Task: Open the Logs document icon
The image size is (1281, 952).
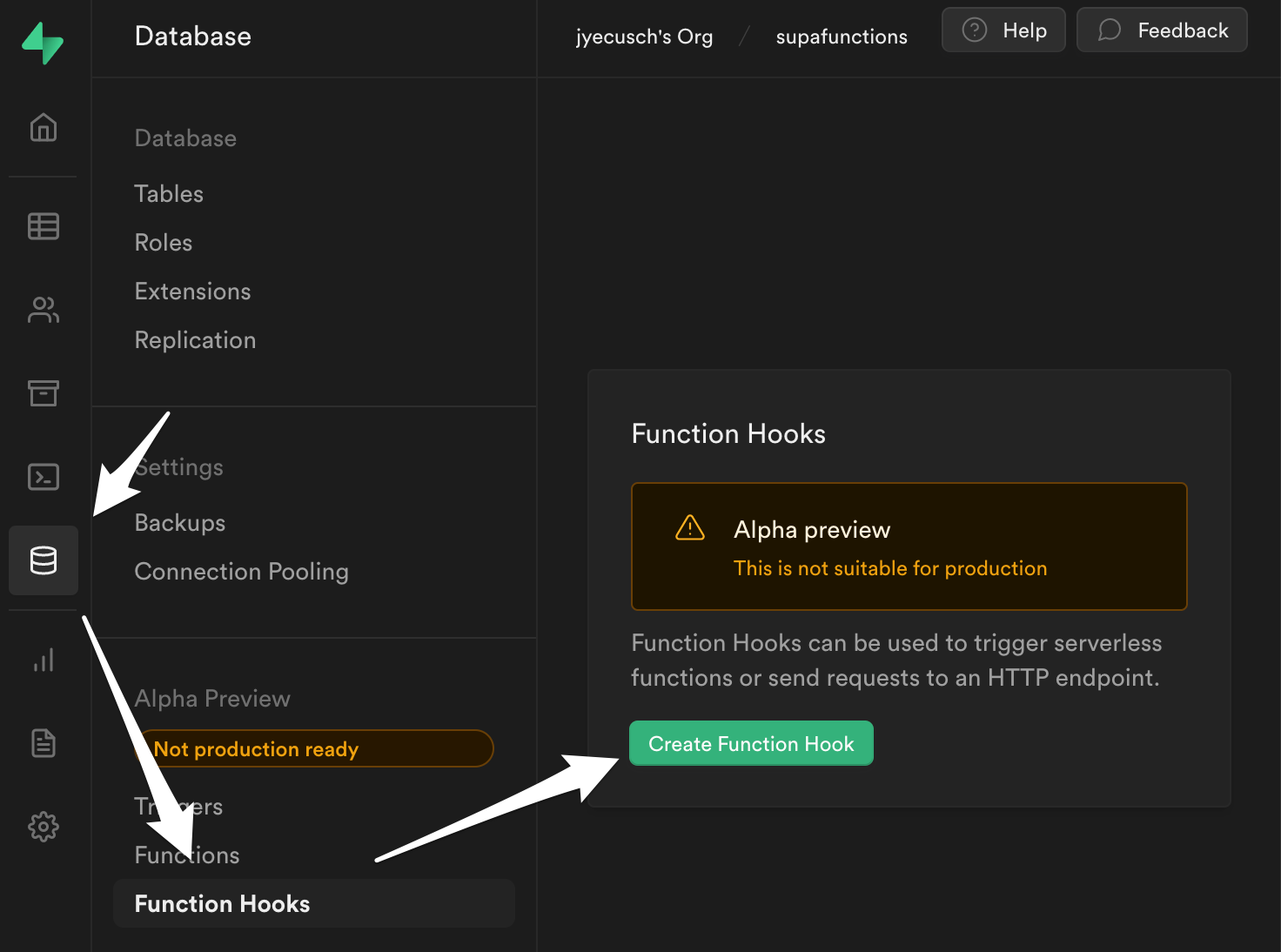Action: tap(43, 742)
